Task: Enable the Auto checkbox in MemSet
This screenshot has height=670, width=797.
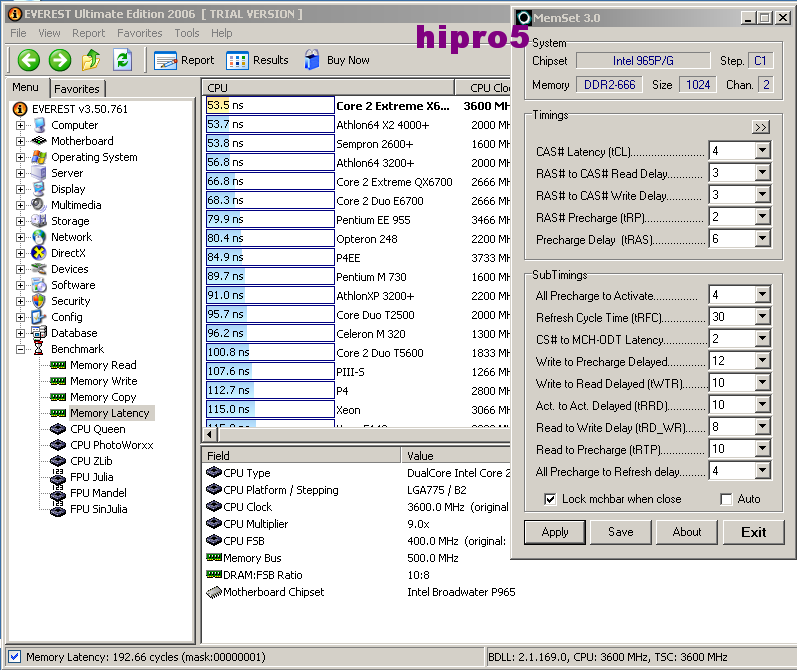Action: point(726,499)
